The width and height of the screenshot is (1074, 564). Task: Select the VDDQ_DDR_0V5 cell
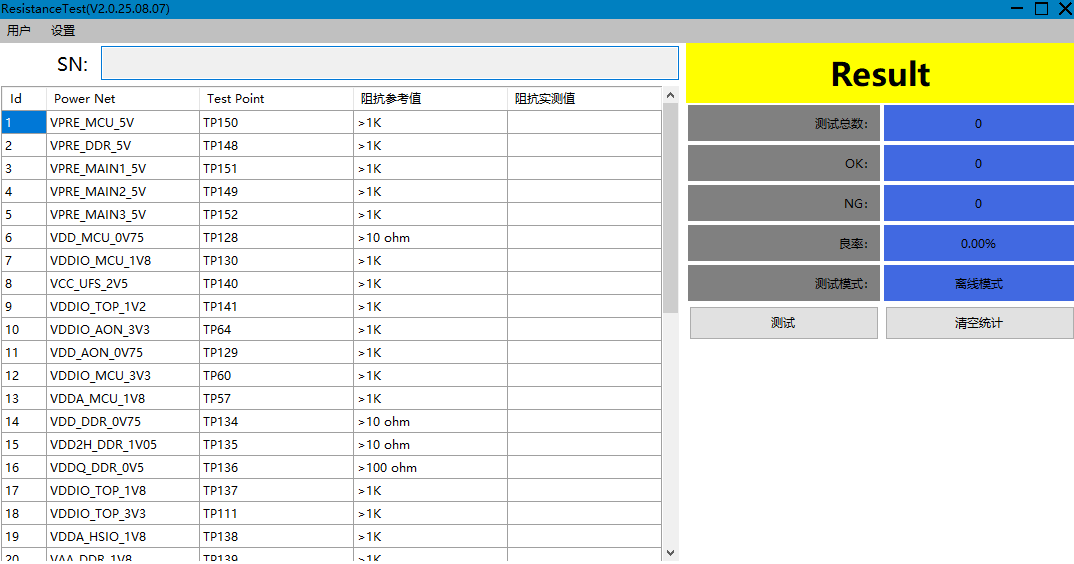coord(123,467)
